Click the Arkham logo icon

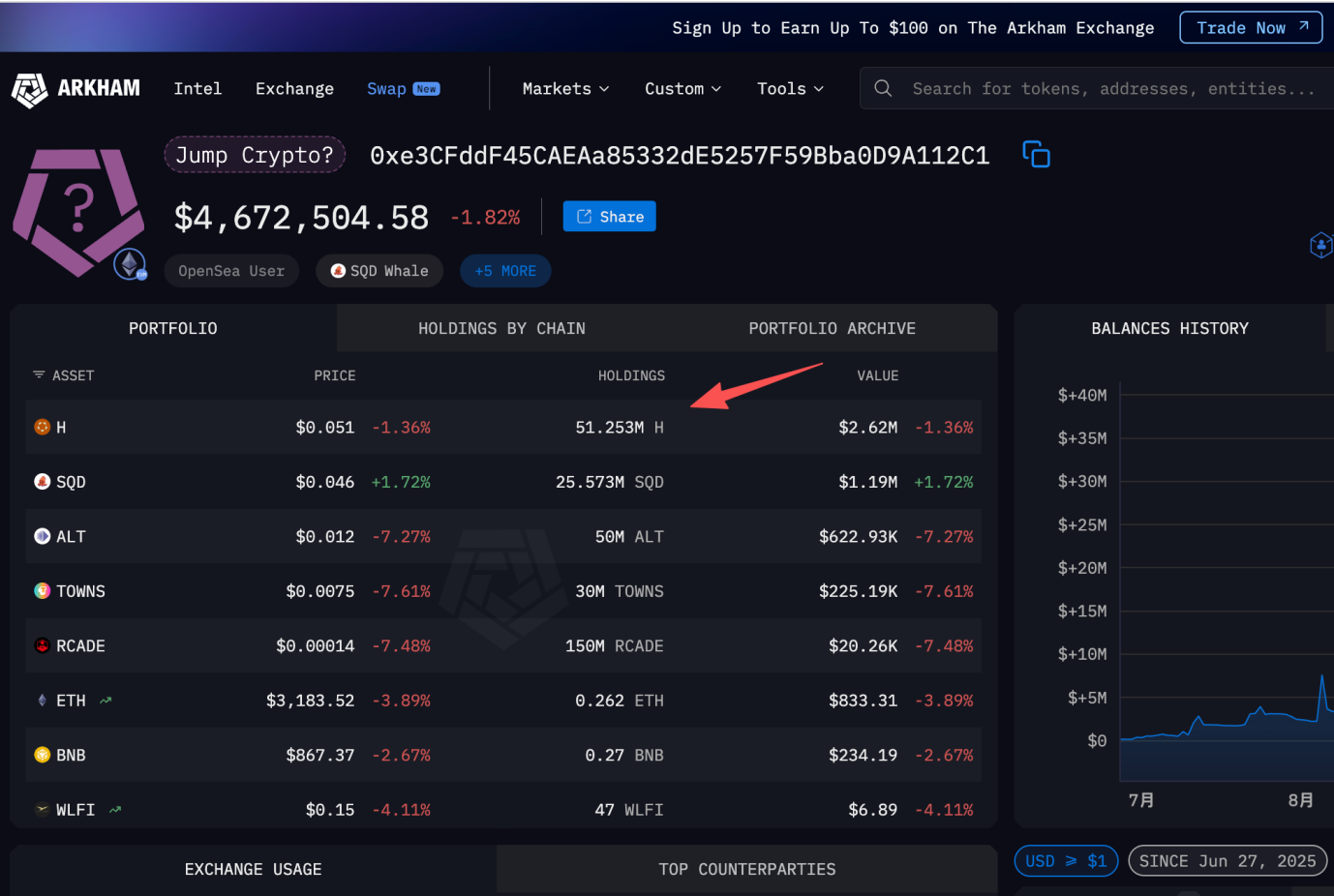(29, 90)
